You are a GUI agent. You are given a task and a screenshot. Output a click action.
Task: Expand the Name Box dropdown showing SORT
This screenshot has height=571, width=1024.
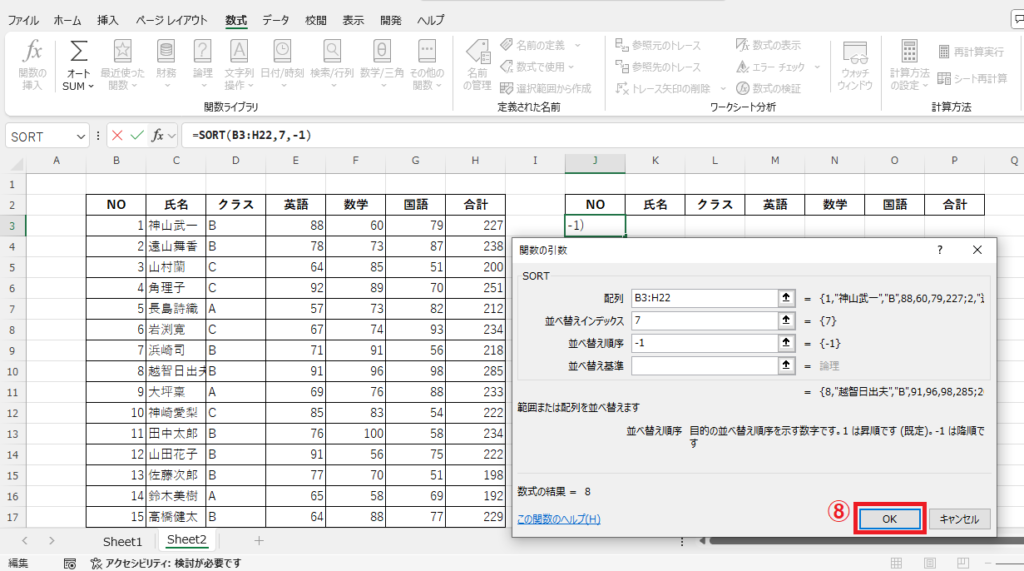[x=80, y=137]
